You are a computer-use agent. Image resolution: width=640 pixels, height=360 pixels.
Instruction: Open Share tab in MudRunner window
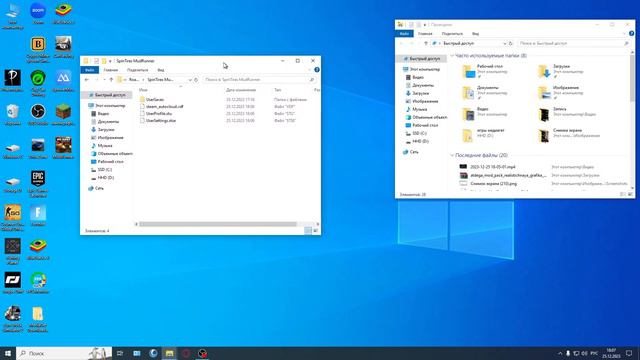138,70
